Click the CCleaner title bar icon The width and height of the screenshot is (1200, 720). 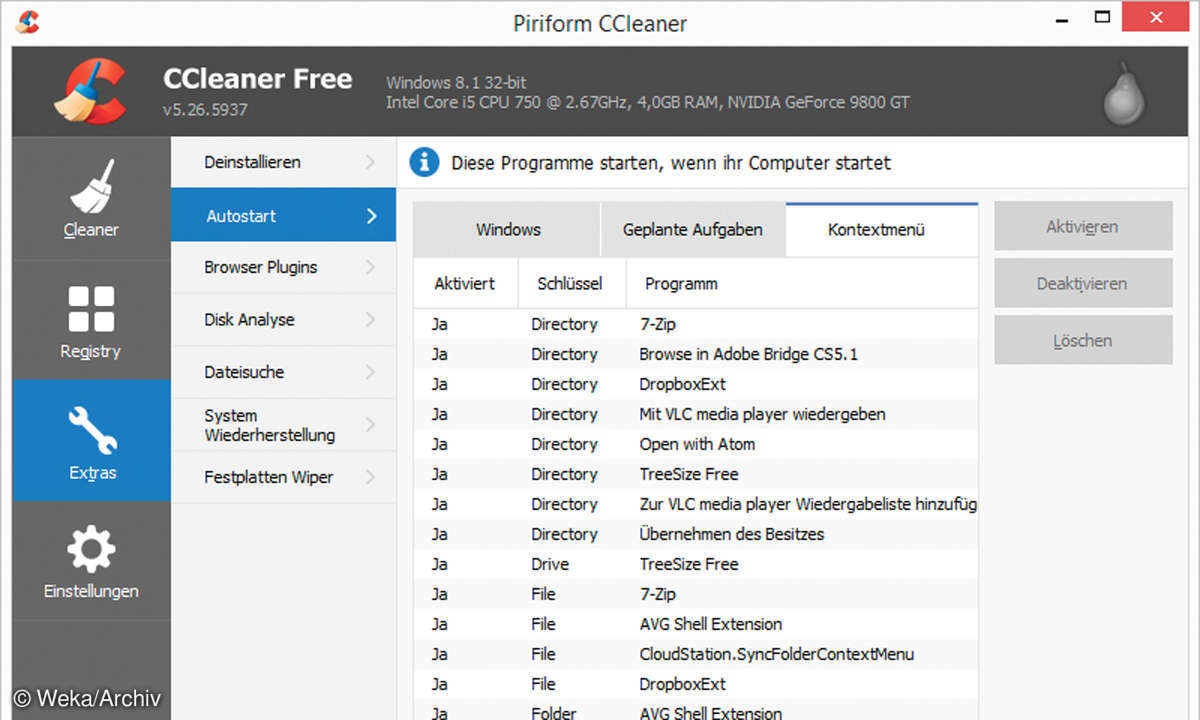point(28,21)
